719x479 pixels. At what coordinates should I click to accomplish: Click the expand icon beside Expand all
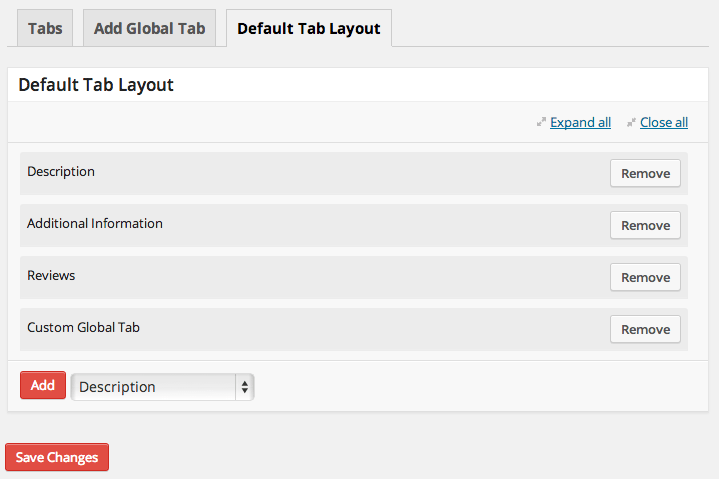pyautogui.click(x=541, y=123)
